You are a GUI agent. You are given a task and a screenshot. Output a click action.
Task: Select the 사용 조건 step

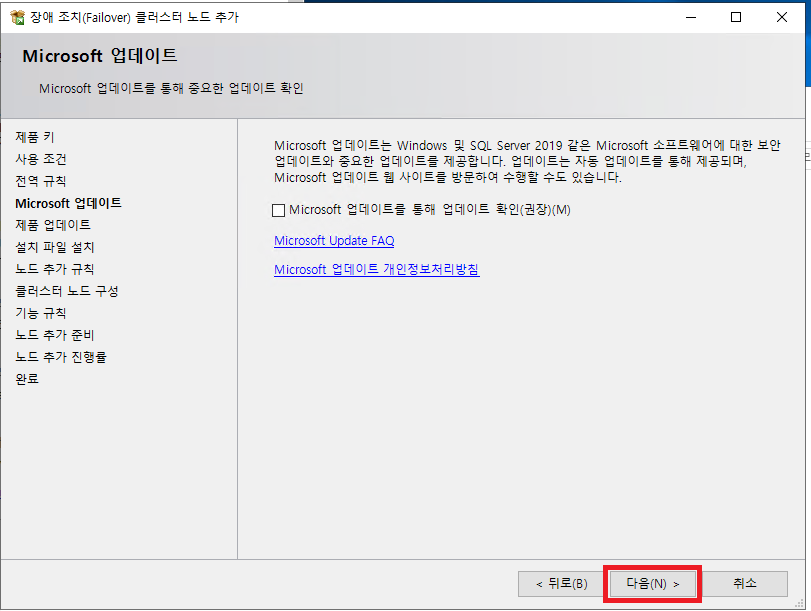pyautogui.click(x=41, y=159)
